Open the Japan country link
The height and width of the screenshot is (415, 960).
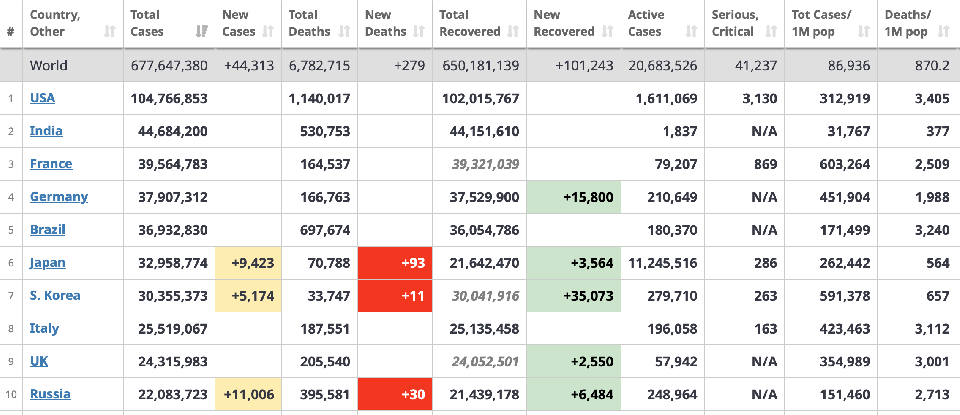(x=48, y=263)
